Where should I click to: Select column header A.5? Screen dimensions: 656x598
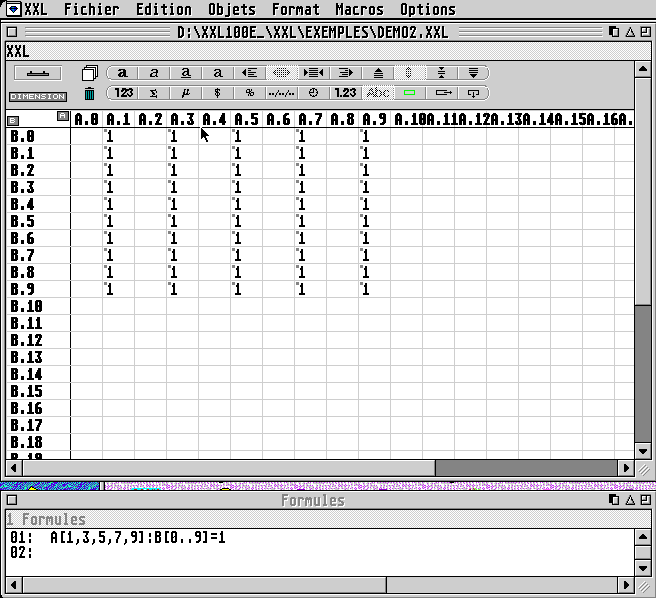click(246, 120)
